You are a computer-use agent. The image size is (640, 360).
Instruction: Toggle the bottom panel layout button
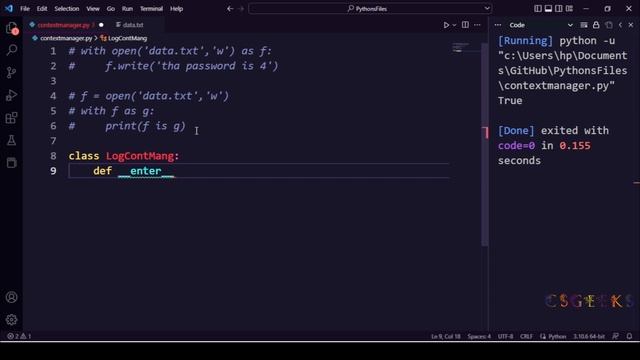(x=549, y=9)
